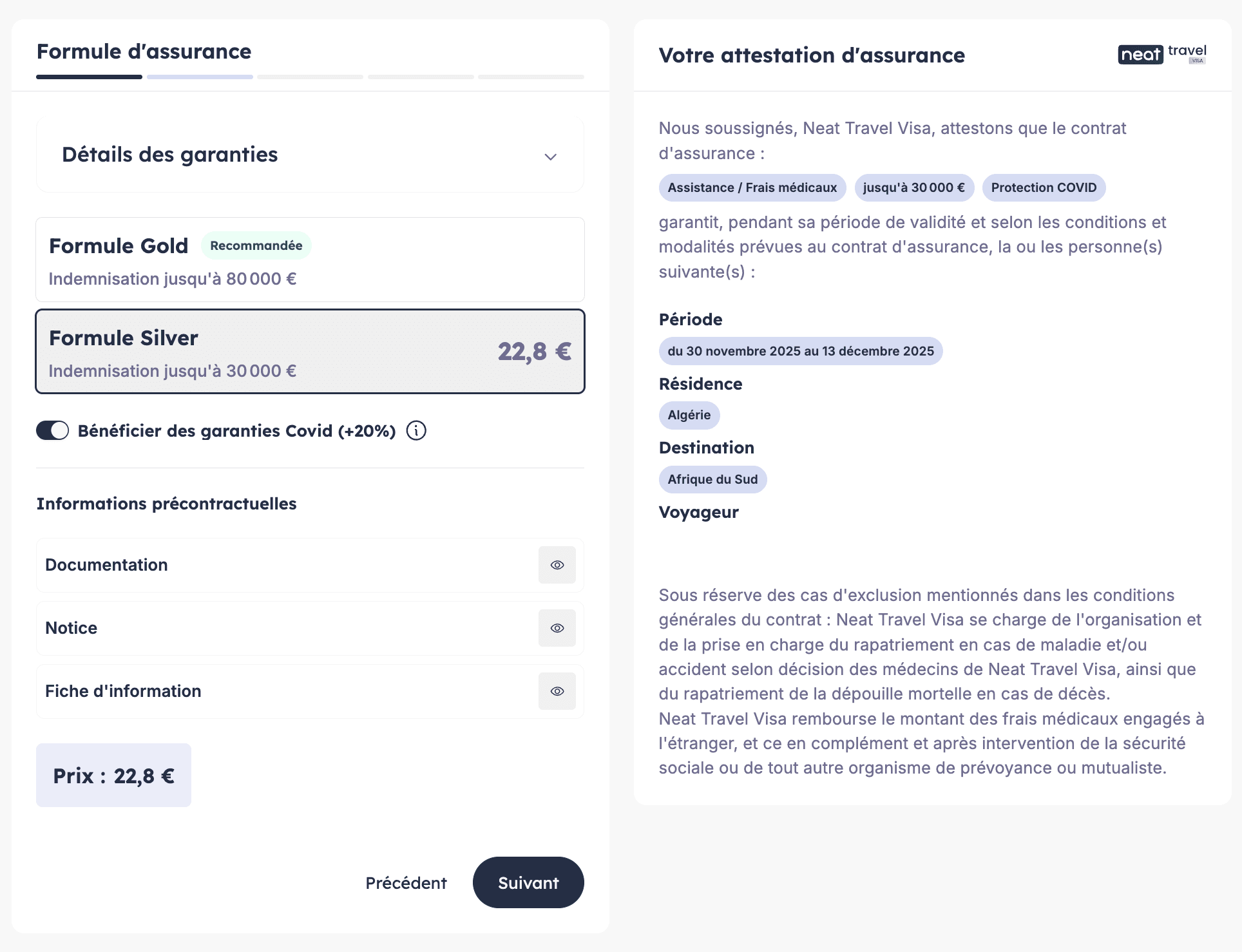
Task: Click the third progress step segment
Action: [x=310, y=77]
